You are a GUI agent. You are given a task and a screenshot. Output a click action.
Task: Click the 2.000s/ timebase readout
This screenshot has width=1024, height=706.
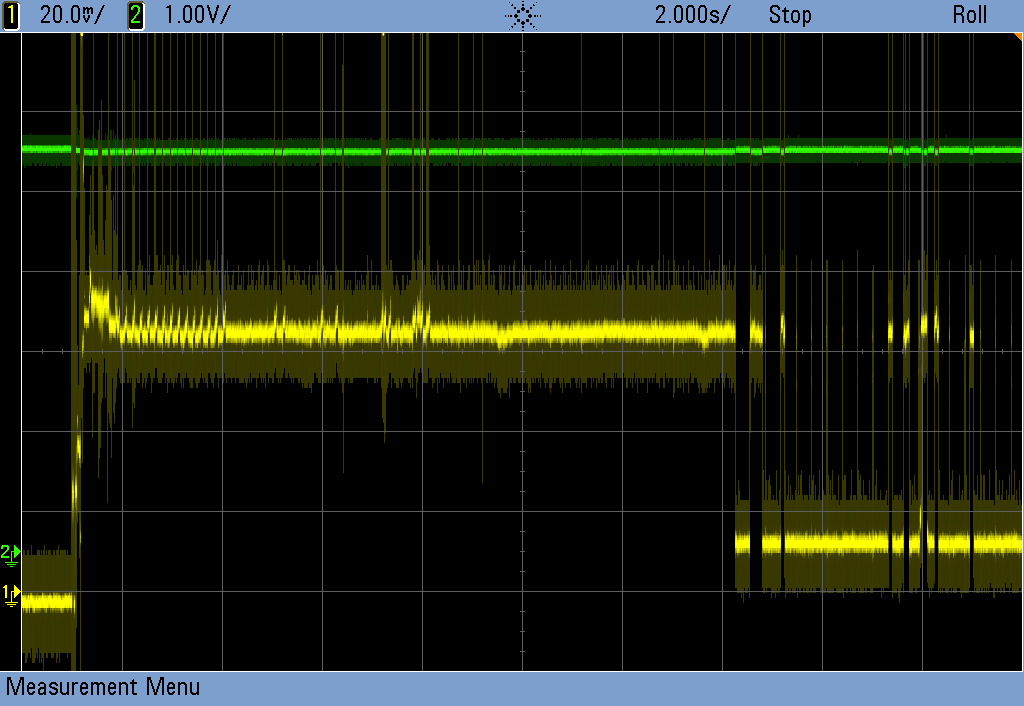pos(692,16)
